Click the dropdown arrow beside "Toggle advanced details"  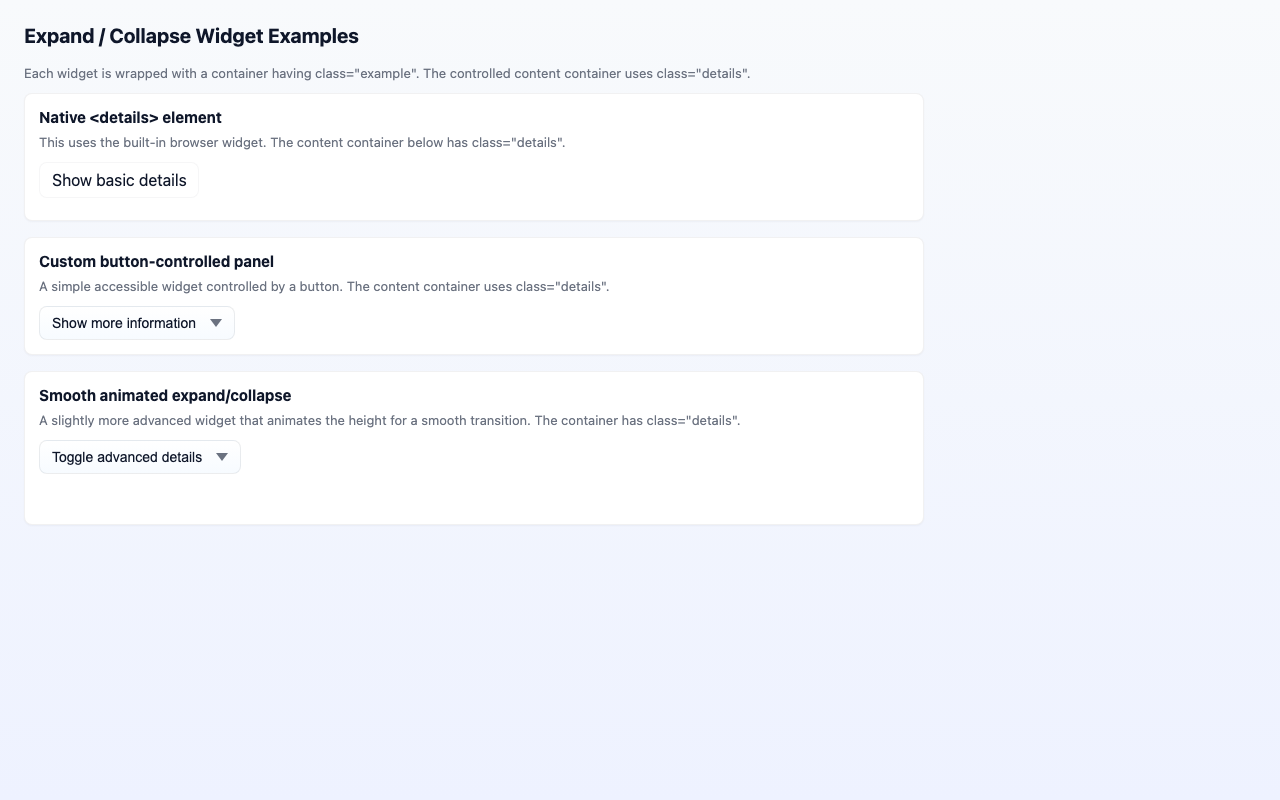tap(222, 457)
